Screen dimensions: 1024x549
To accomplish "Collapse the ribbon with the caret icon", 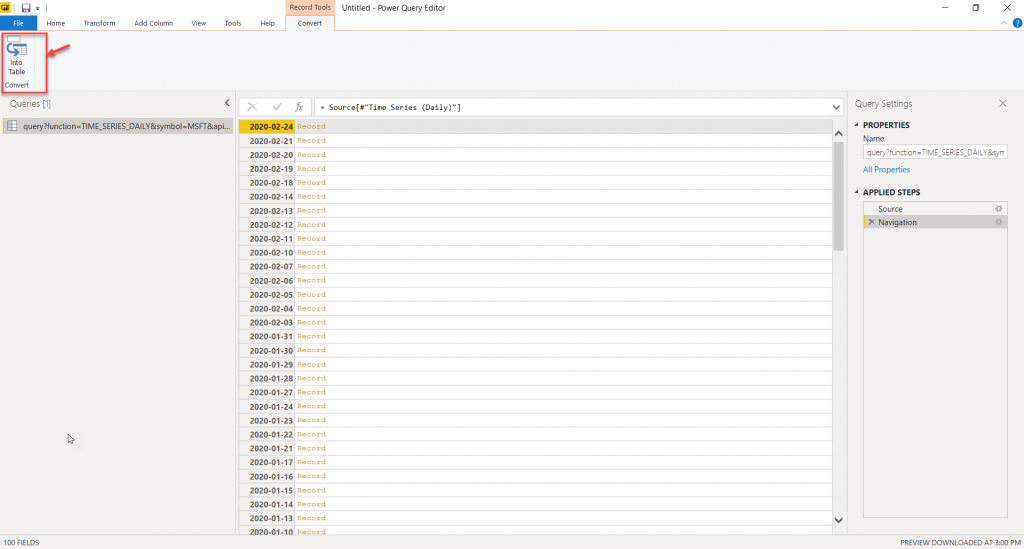I will (x=1003, y=23).
